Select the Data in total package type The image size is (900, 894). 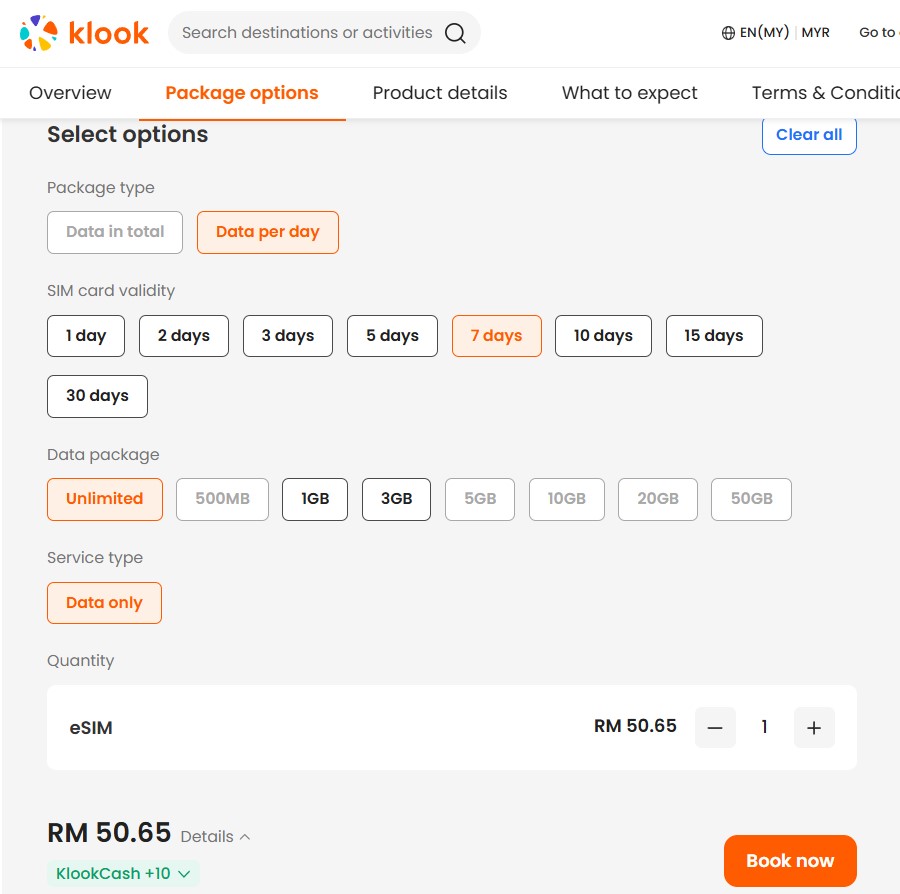(x=114, y=232)
